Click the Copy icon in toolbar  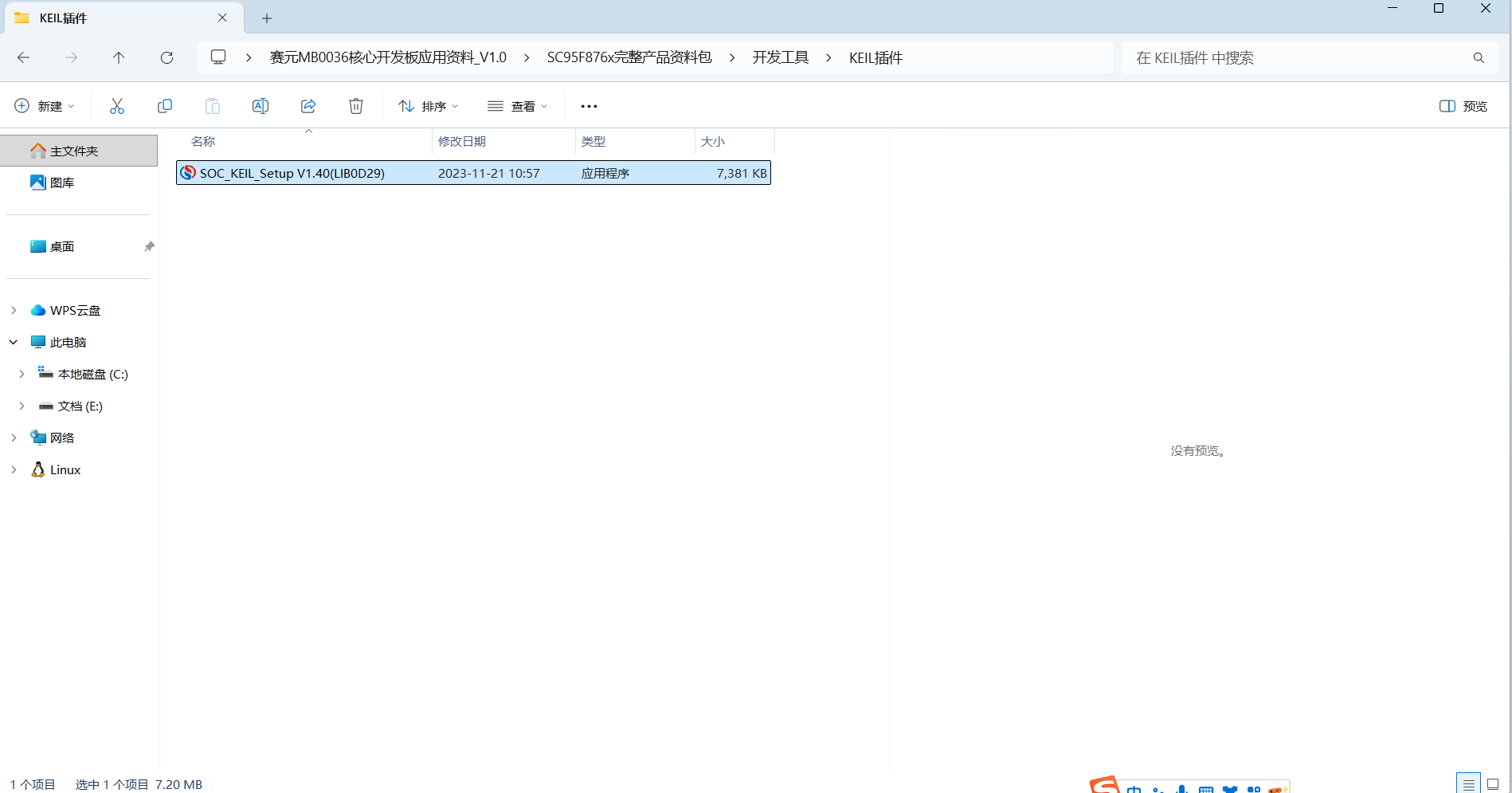click(x=165, y=106)
